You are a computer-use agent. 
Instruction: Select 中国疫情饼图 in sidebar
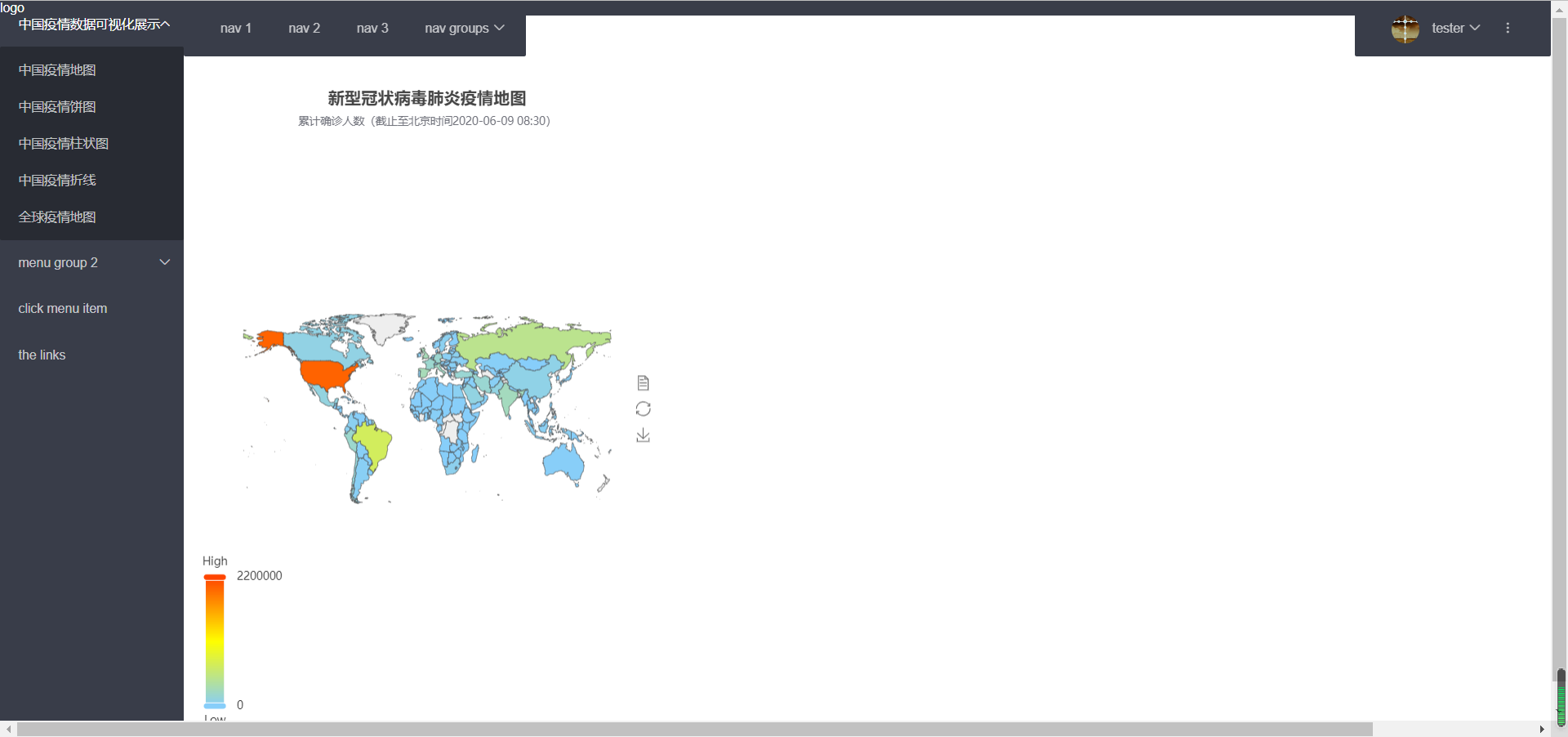[x=91, y=107]
